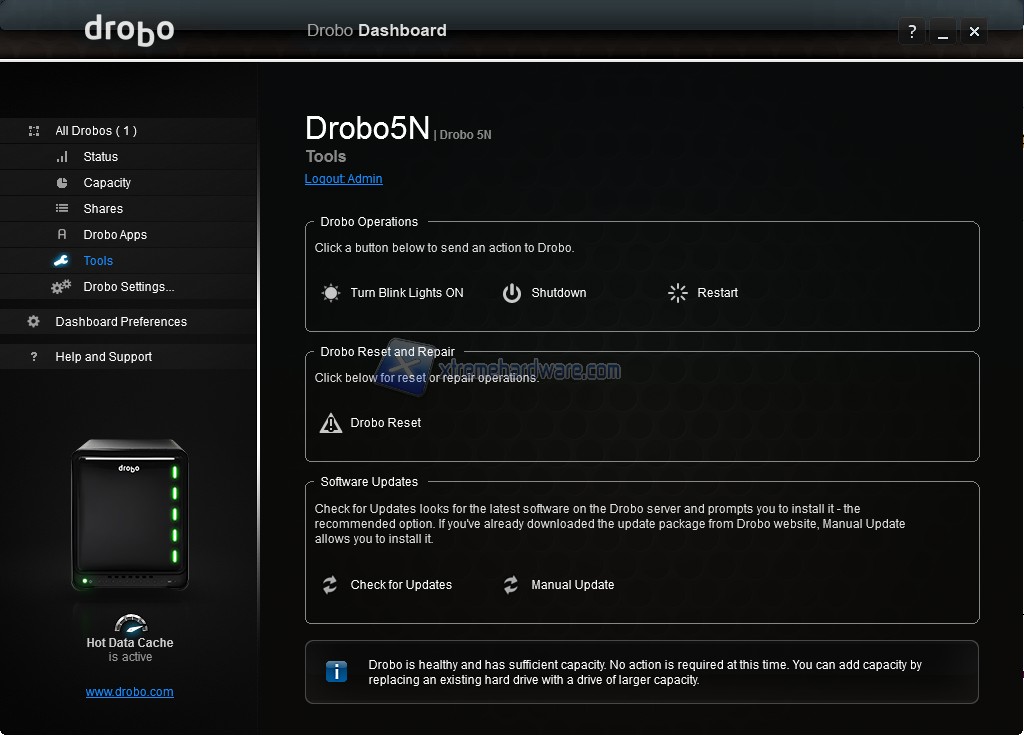This screenshot has height=736, width=1024.
Task: Click the Restart spinner icon
Action: pos(678,293)
